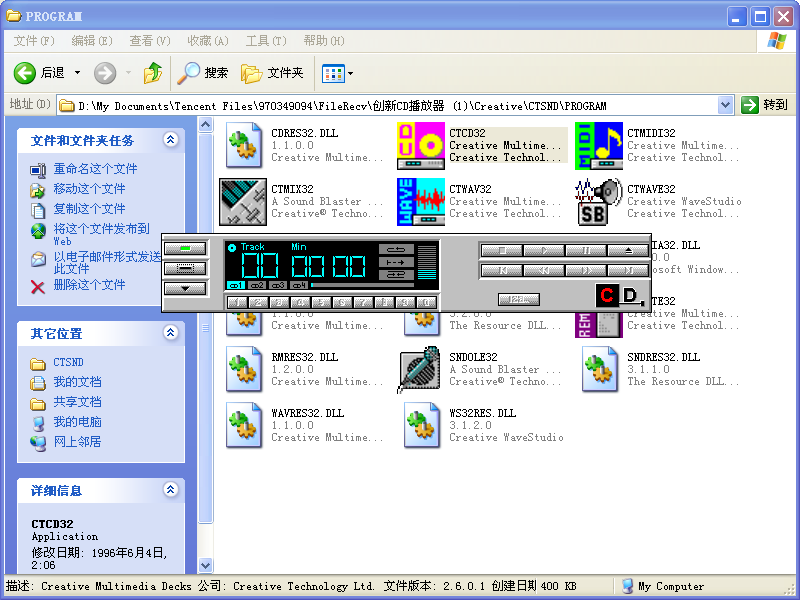Screen dimensions: 800x600
Task: Select the CTWAVE32 WaveStudio icon
Action: [599, 202]
